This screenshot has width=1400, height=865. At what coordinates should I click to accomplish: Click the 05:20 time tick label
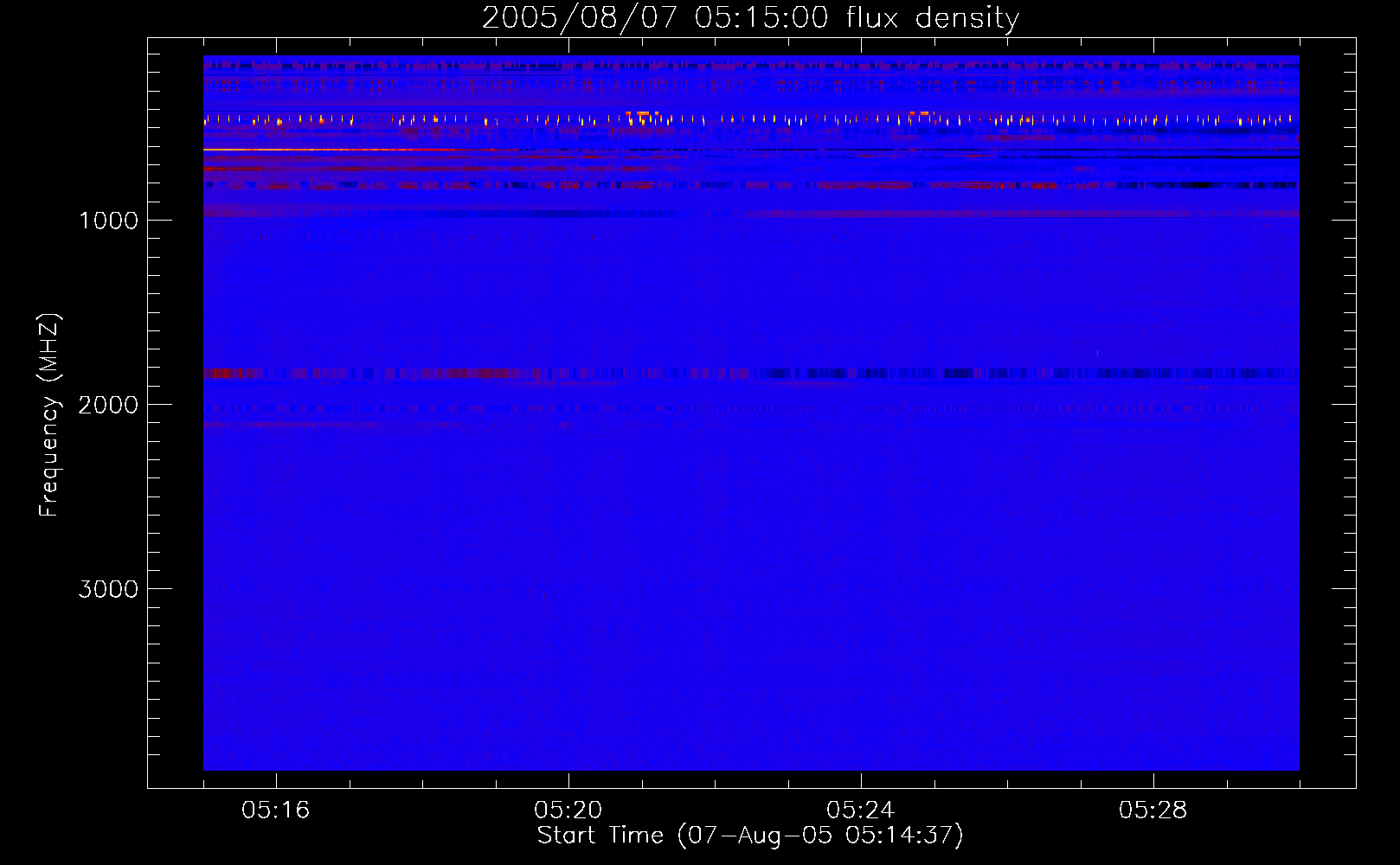(x=568, y=810)
